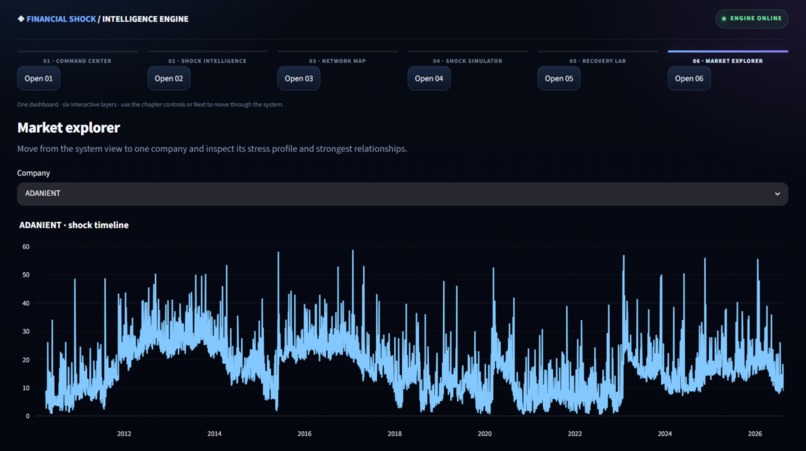Screen dimensions: 806x451
Task: Click the 2014 label on the x-axis
Action: [x=214, y=434]
